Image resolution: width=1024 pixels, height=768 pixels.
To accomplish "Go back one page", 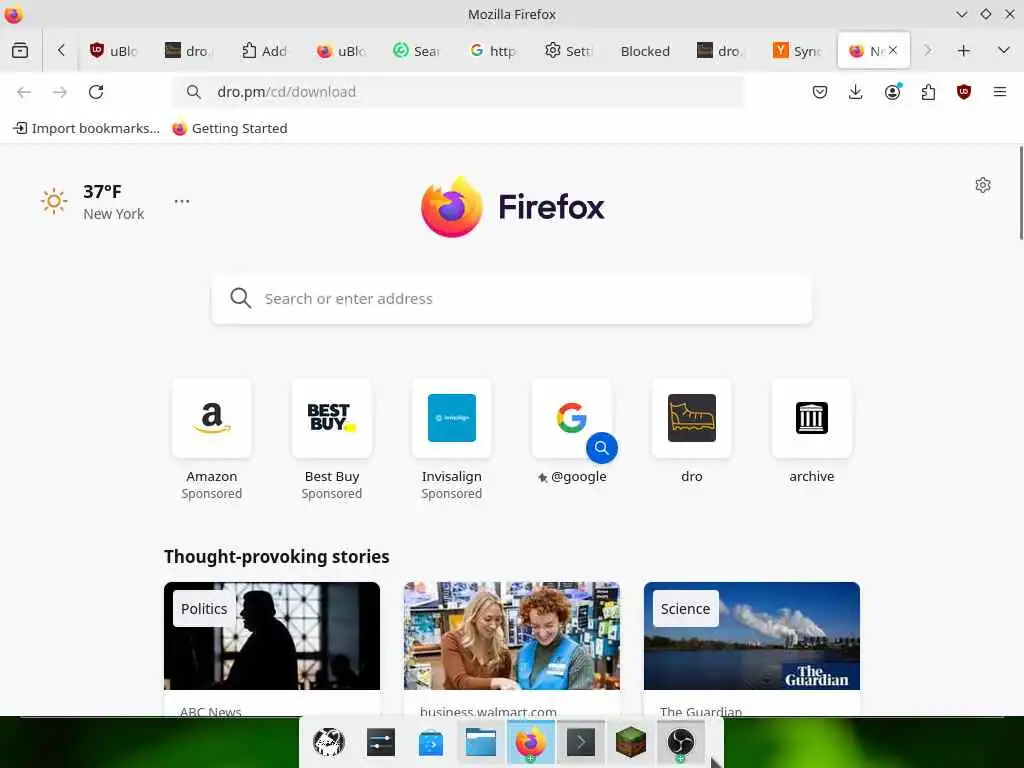I will click(x=24, y=92).
